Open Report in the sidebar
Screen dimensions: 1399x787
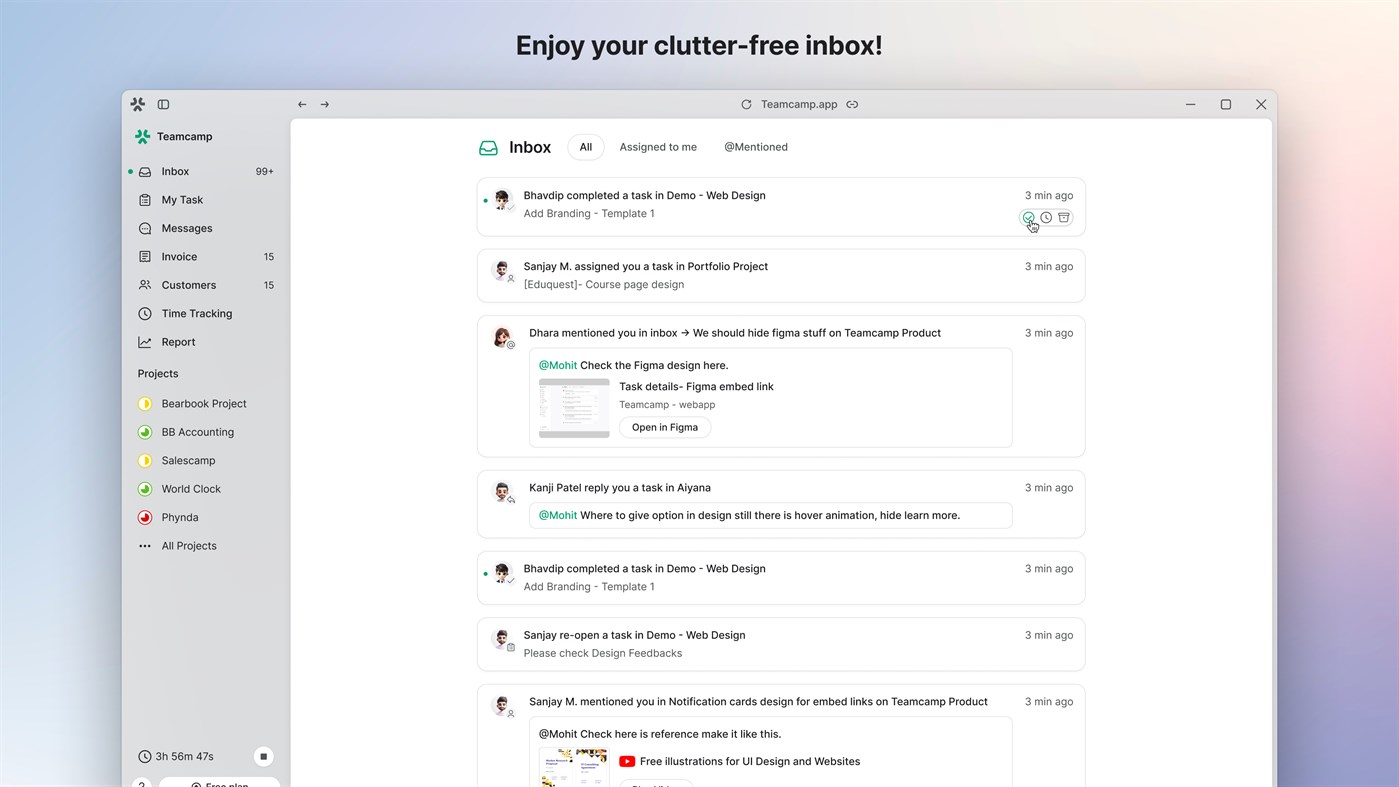(x=206, y=342)
